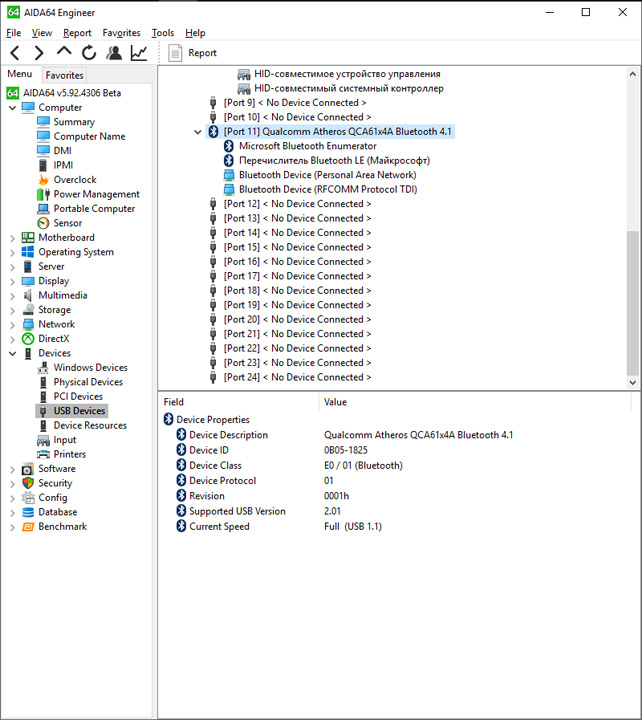Click the Input devices icon
642x720 pixels.
[43, 440]
